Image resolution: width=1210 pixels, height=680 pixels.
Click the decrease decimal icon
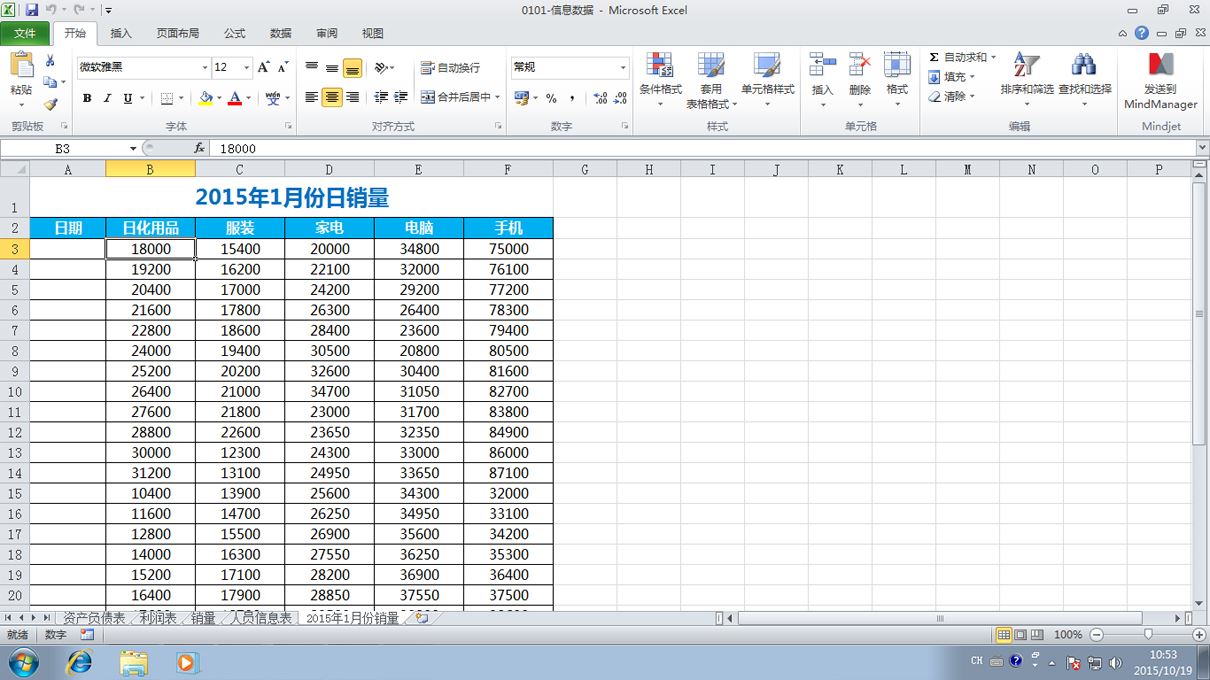pos(620,98)
